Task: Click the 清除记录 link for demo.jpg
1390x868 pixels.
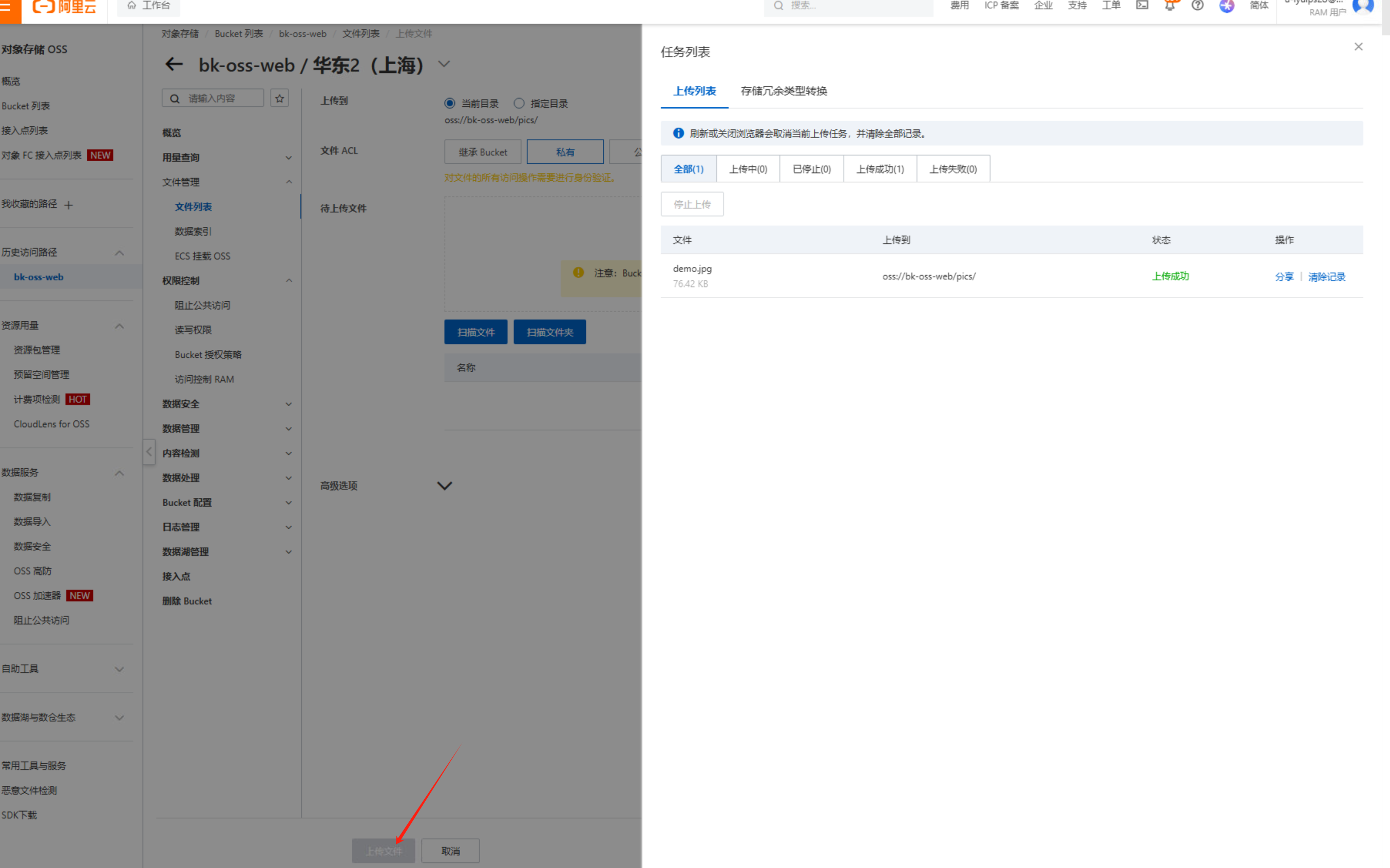Action: 1326,277
